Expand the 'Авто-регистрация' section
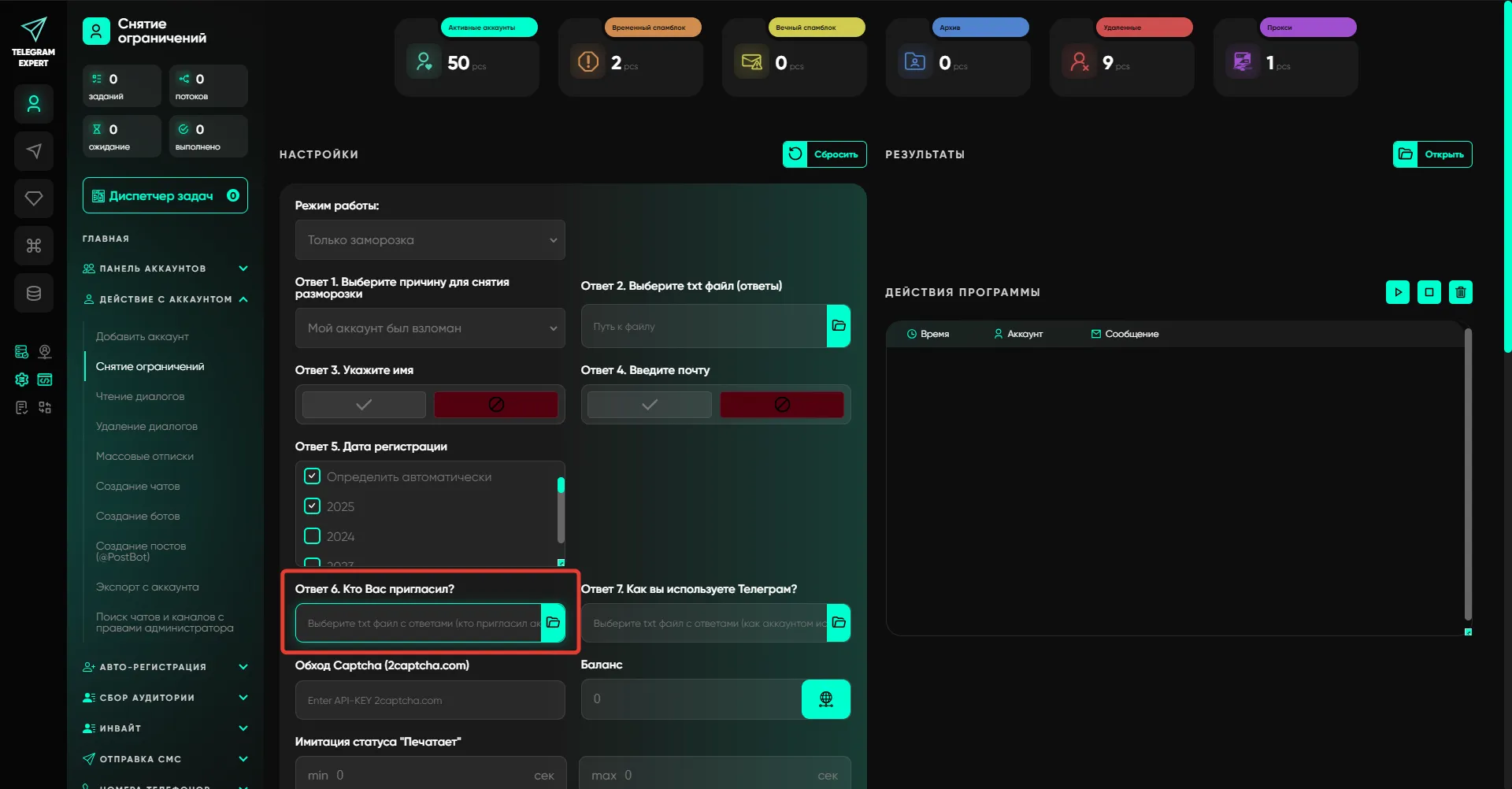The image size is (1512, 789). coord(165,667)
